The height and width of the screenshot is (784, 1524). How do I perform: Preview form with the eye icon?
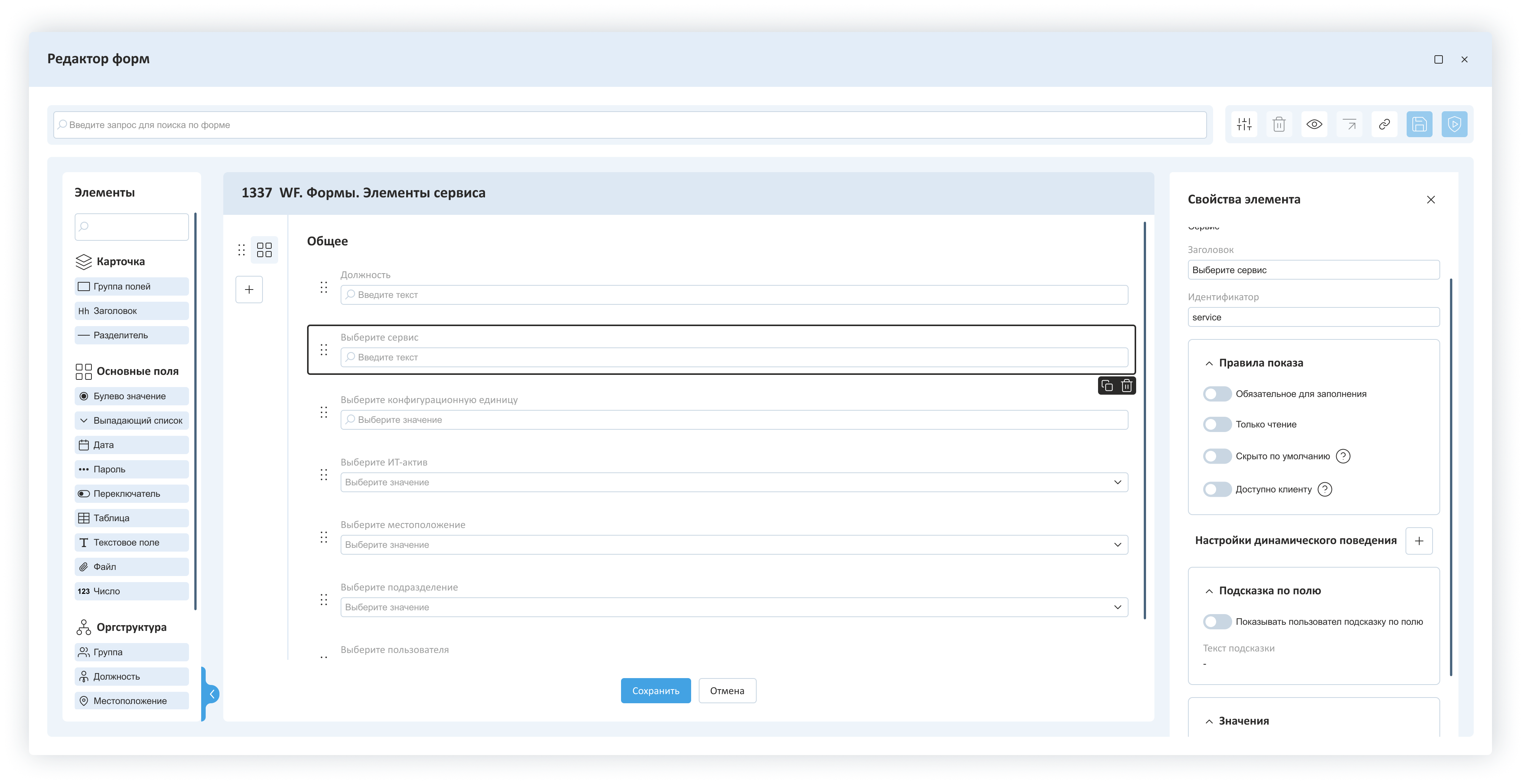point(1314,124)
